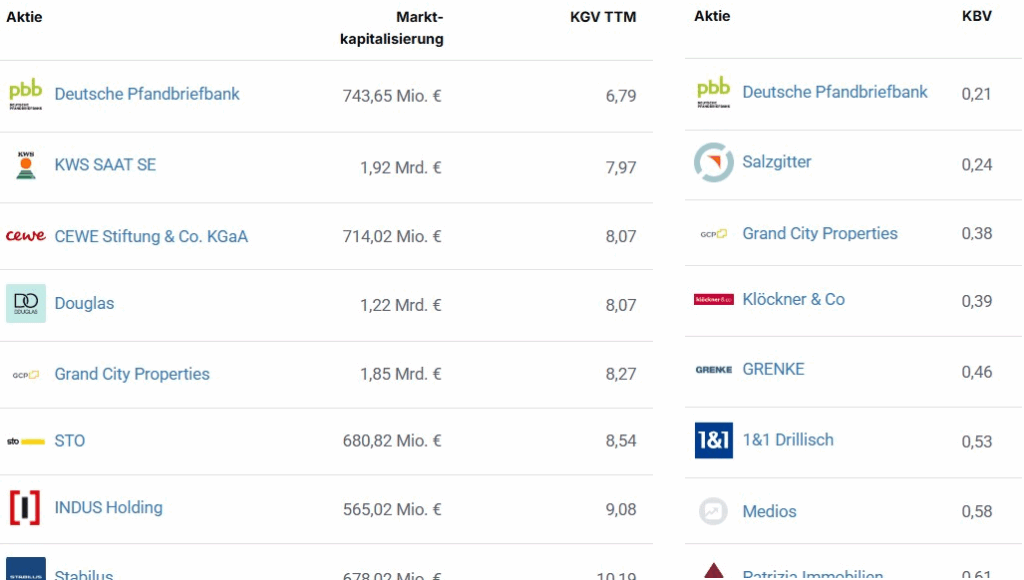Go to the Douglas stock page

point(84,303)
